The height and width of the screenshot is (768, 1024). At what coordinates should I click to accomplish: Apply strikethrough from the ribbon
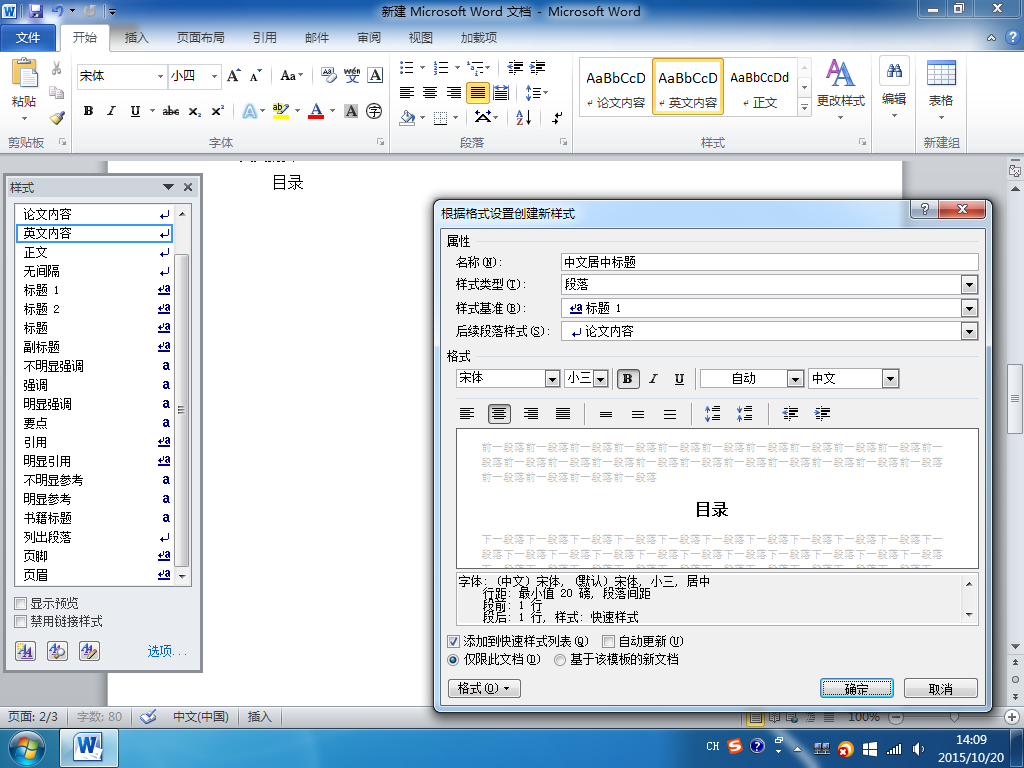pos(171,111)
